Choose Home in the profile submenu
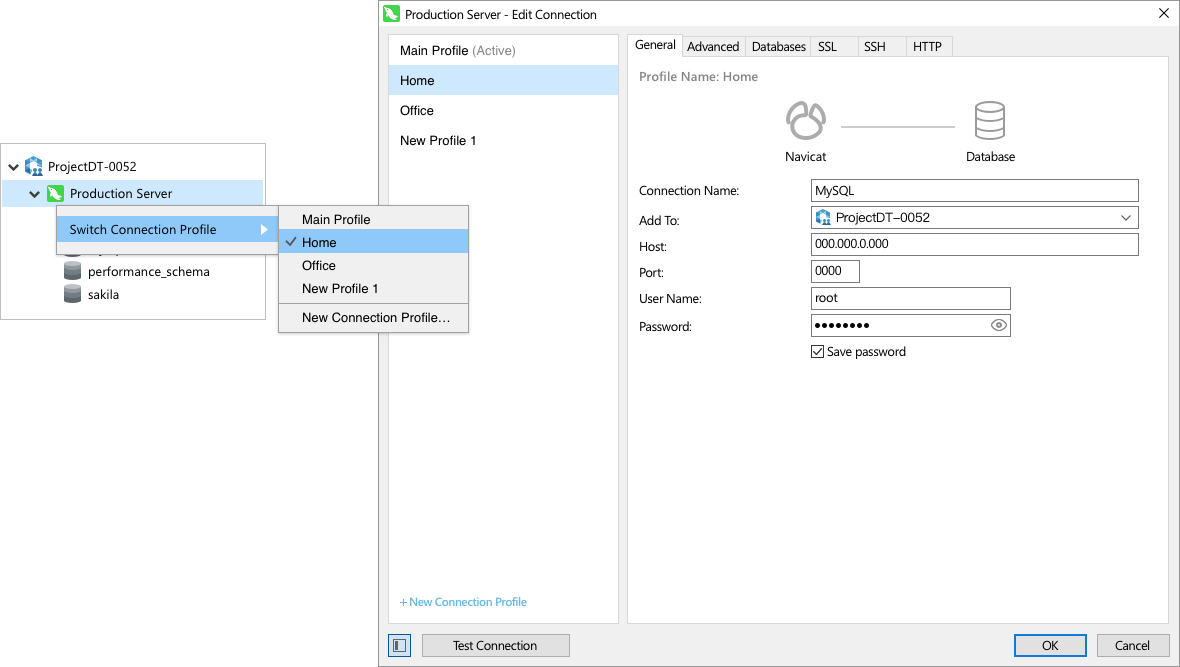 click(373, 242)
